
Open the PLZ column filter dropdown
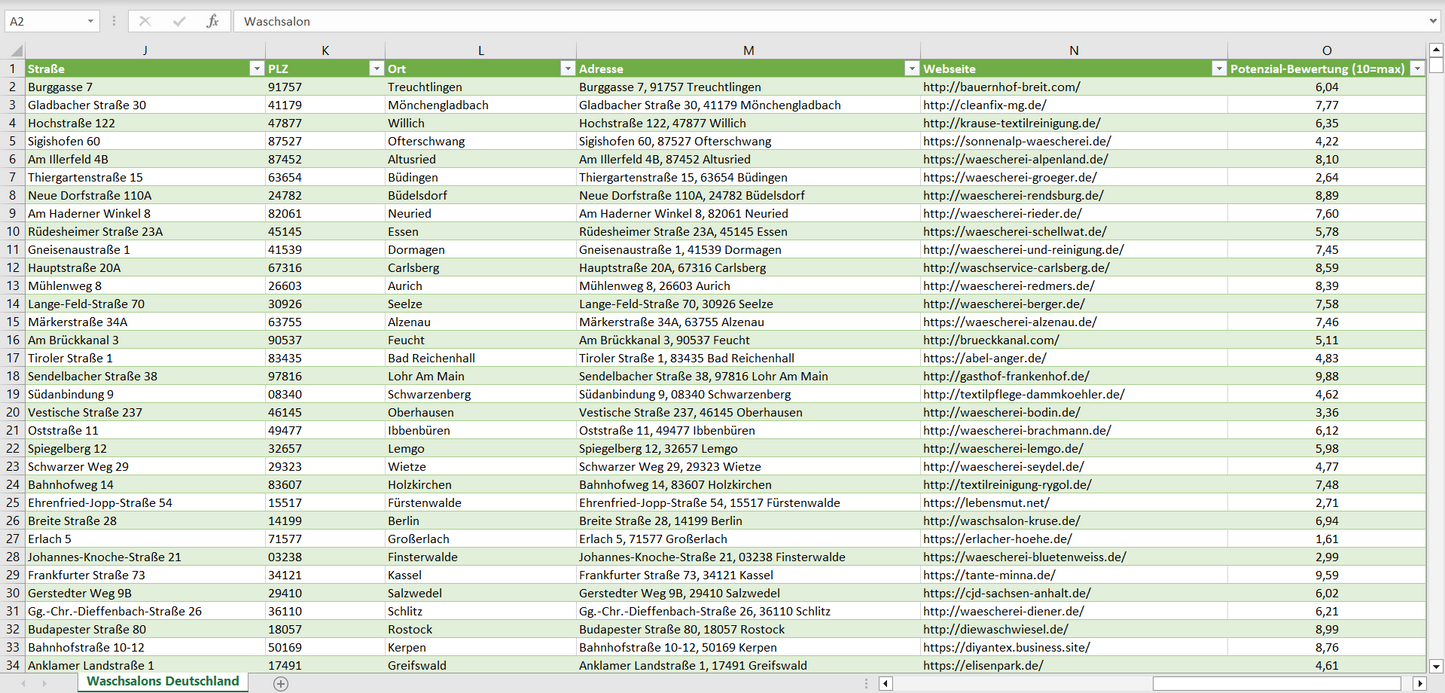pos(376,69)
